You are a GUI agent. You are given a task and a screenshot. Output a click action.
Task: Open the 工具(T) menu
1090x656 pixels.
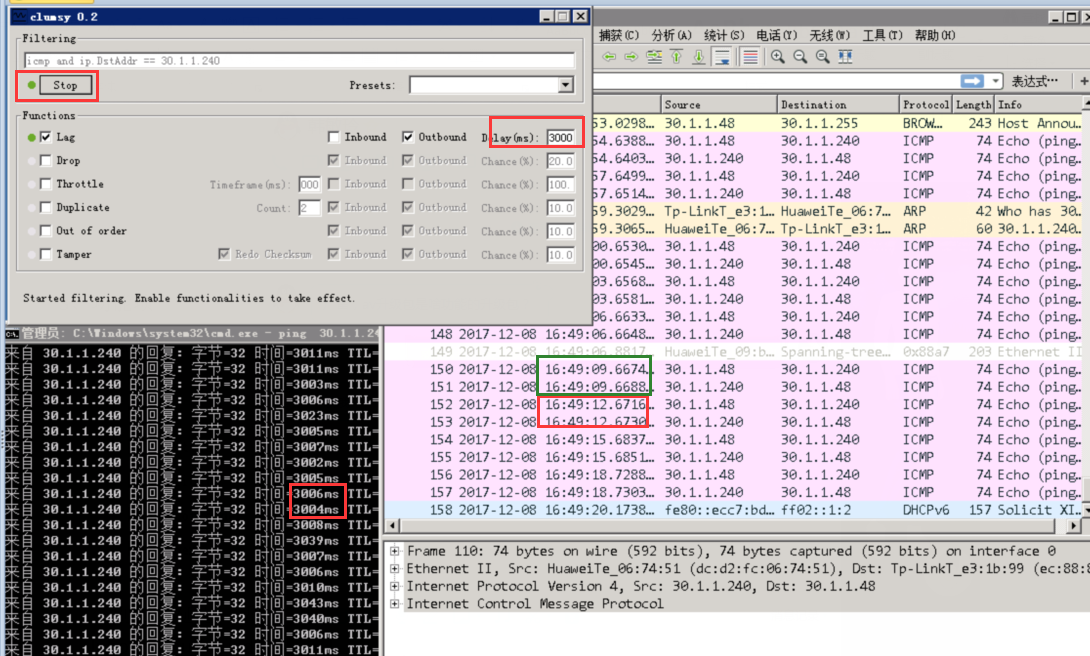point(882,36)
